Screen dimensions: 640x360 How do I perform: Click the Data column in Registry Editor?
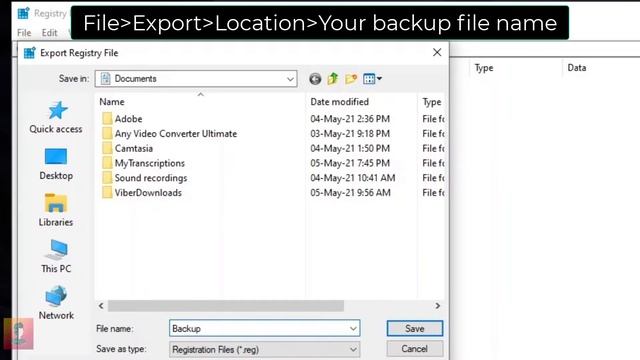point(577,68)
